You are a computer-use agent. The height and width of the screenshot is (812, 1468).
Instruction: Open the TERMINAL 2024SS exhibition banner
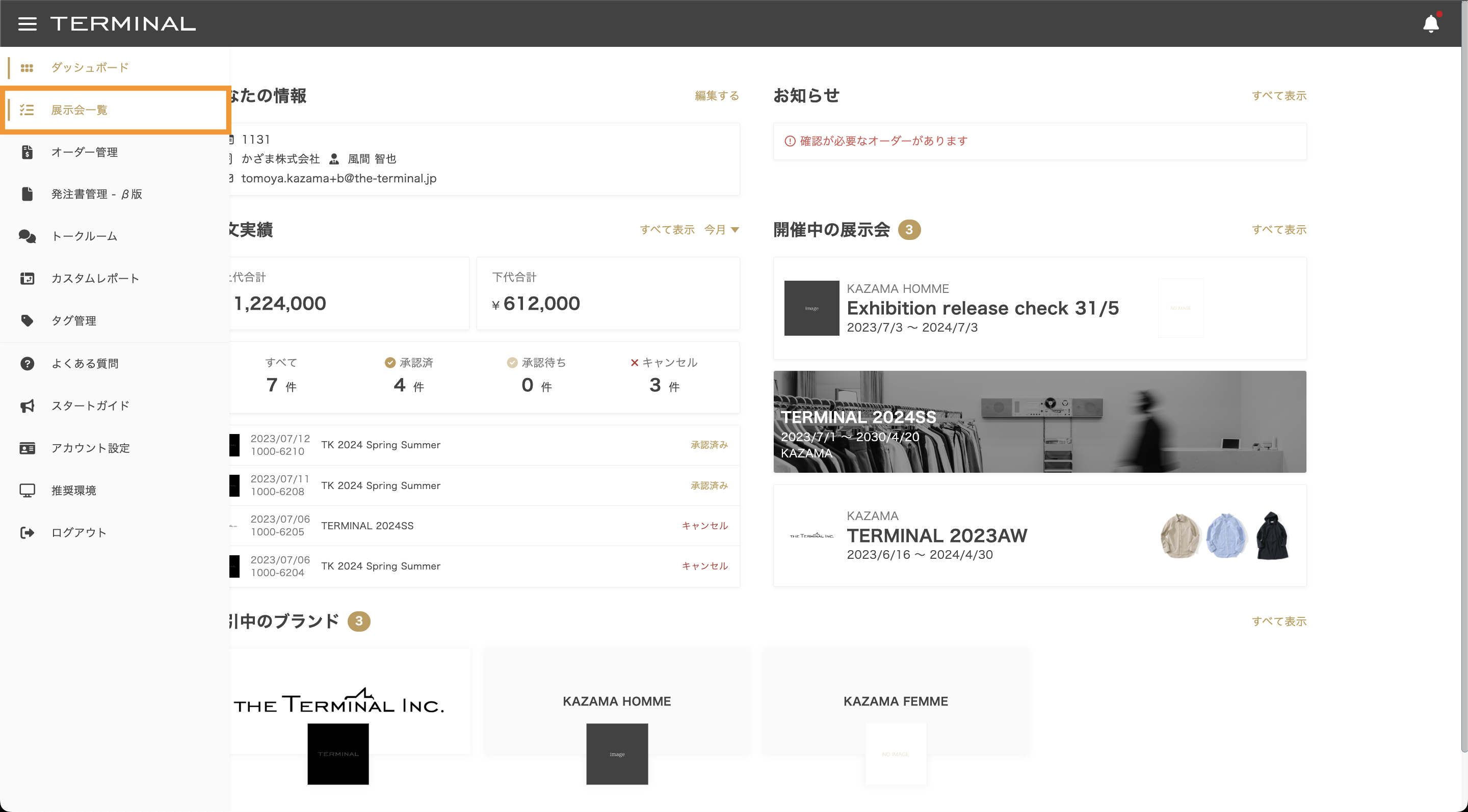(x=1039, y=421)
